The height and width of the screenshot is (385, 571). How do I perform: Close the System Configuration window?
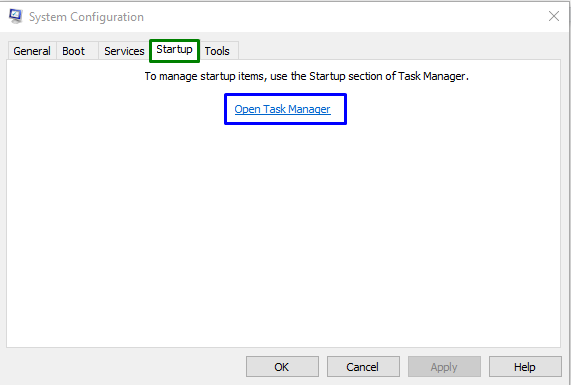(554, 16)
